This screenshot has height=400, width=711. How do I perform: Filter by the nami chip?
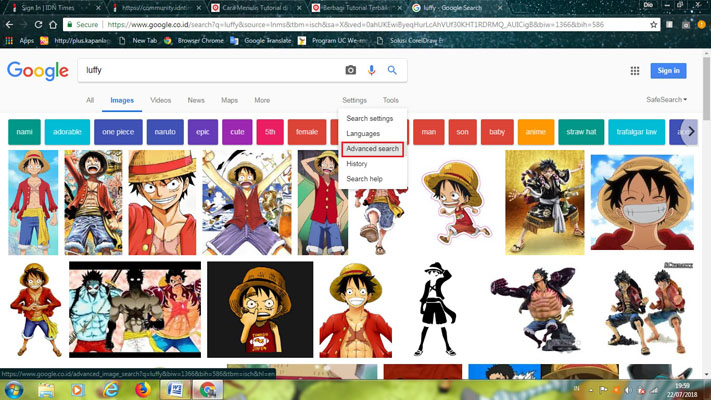(x=24, y=132)
